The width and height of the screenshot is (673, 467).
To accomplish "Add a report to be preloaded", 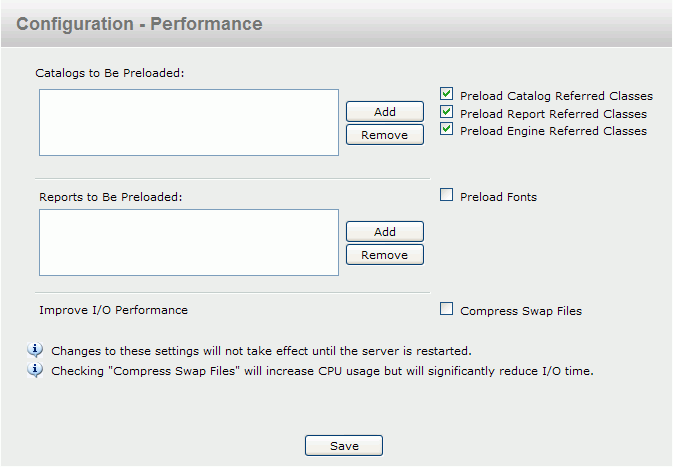I will click(385, 232).
